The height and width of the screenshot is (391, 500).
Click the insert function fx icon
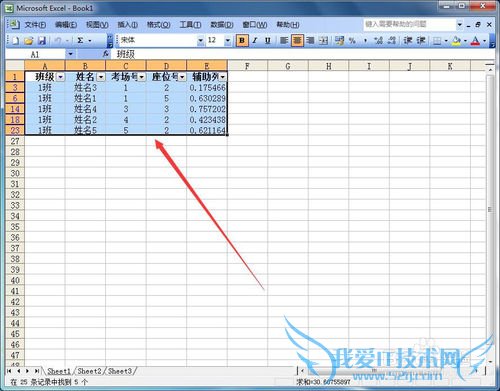point(106,54)
